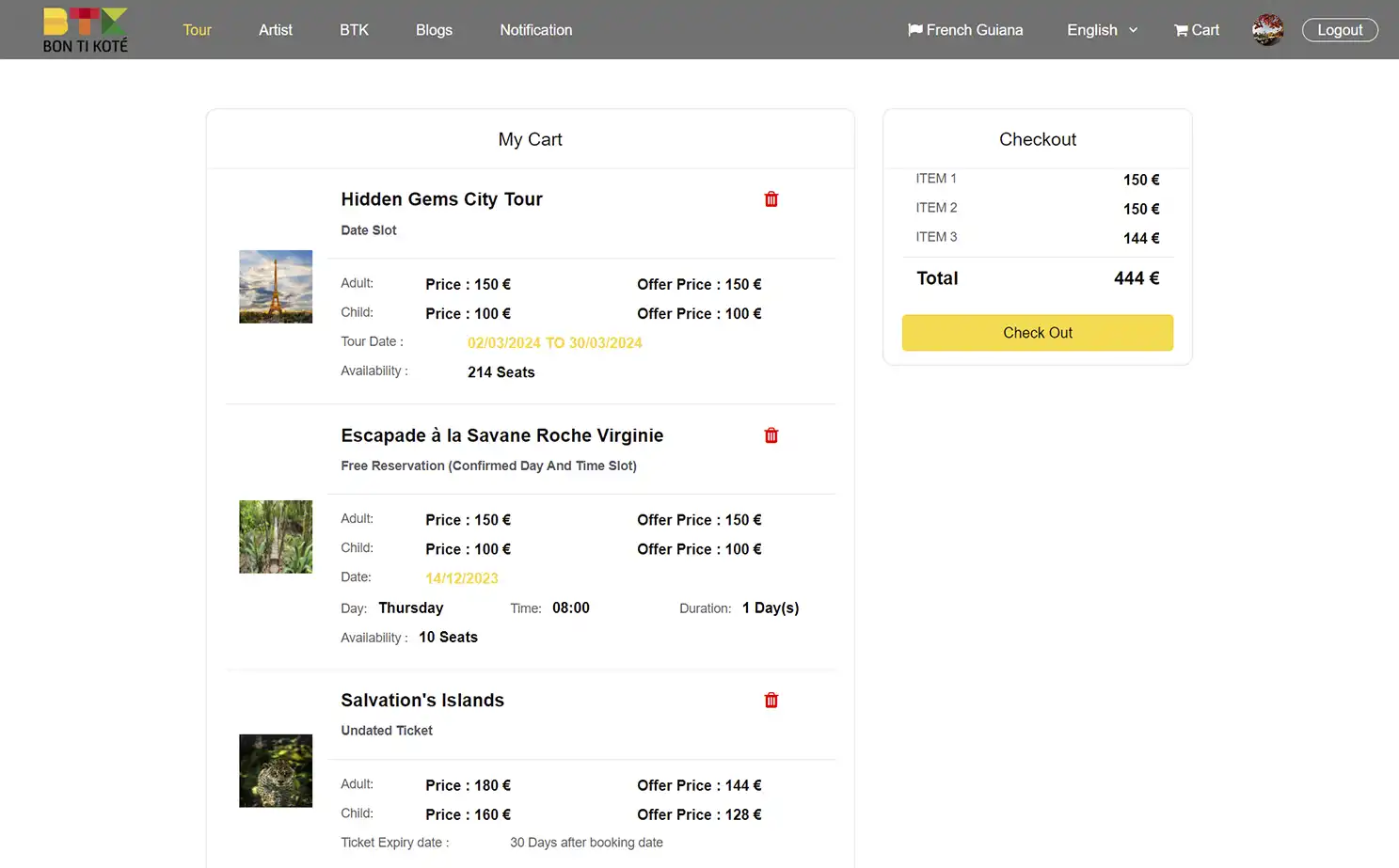
Task: Select the 14/12/2023 date for Savane Roche Virginie
Action: [x=461, y=577]
